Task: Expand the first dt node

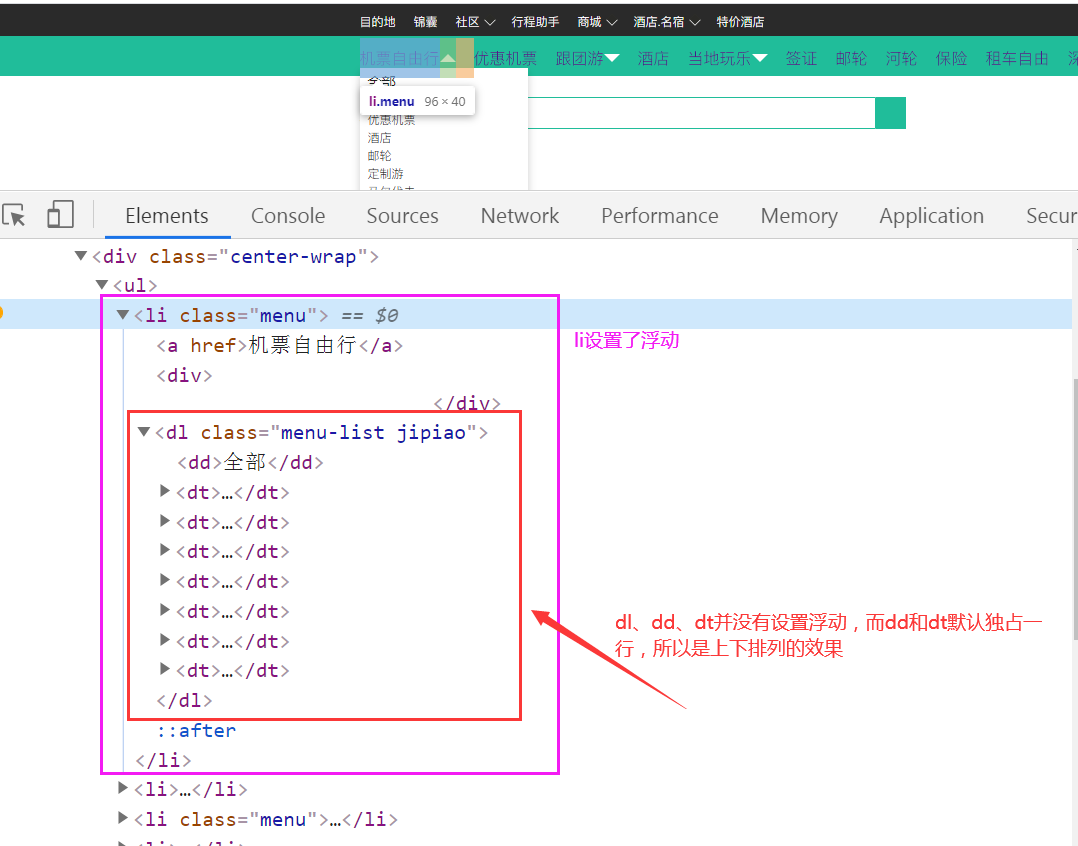Action: [x=164, y=491]
